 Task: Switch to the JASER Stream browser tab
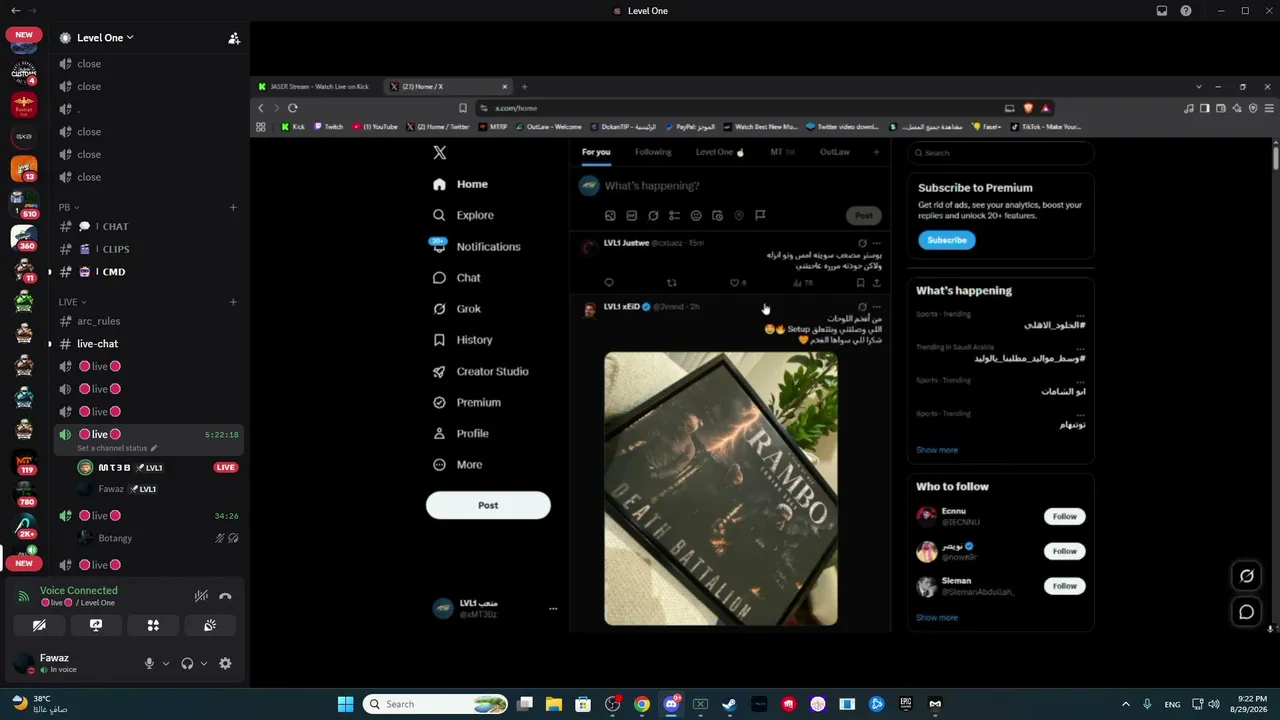tap(317, 87)
